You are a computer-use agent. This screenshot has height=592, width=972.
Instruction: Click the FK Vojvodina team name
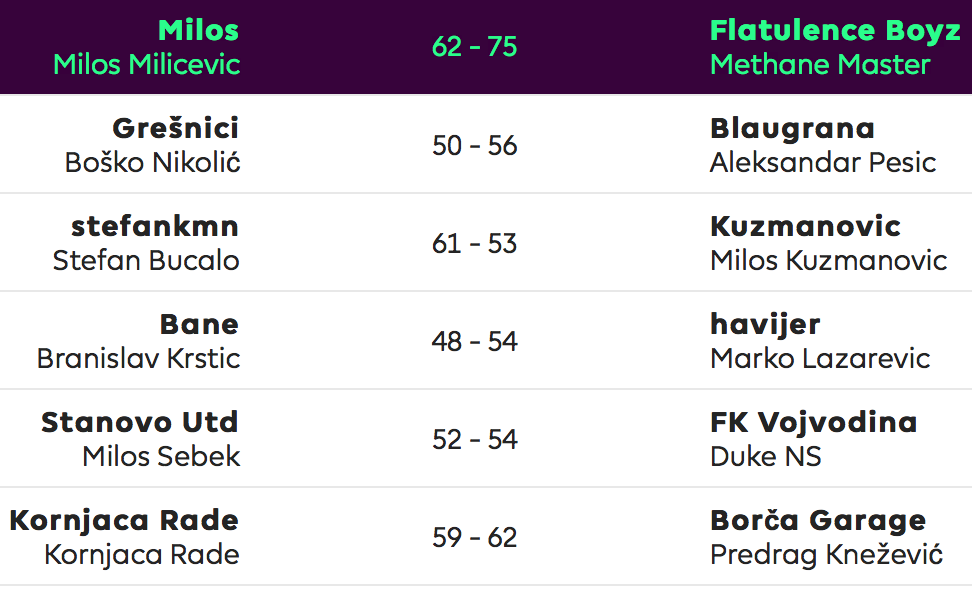(813, 423)
